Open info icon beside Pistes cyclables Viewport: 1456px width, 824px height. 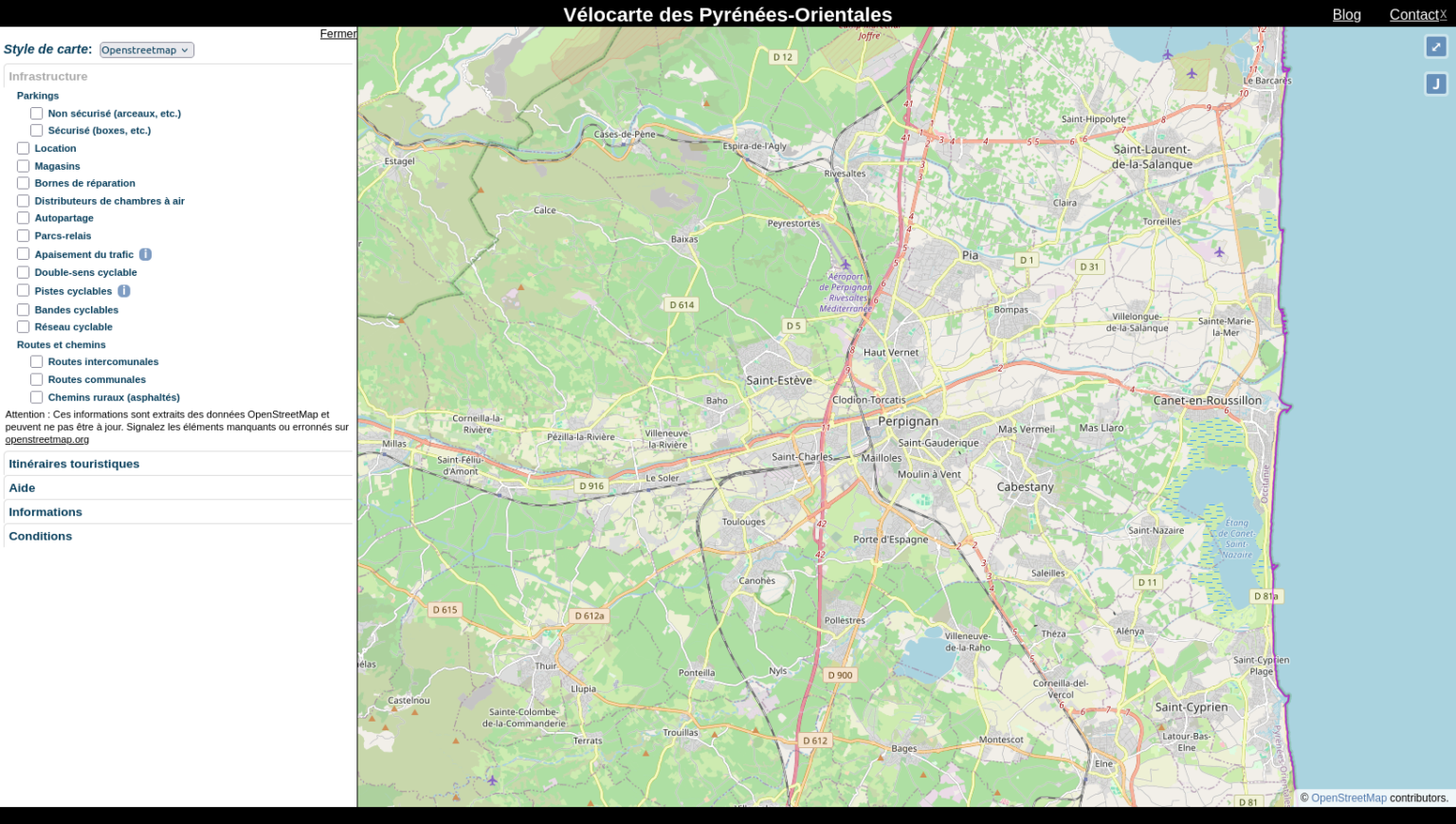coord(124,291)
